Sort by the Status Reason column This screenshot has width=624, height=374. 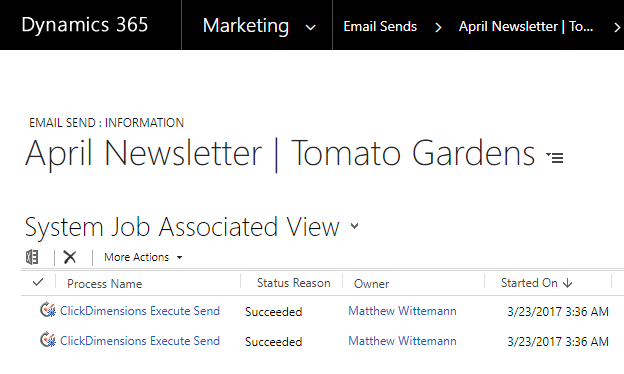[294, 283]
